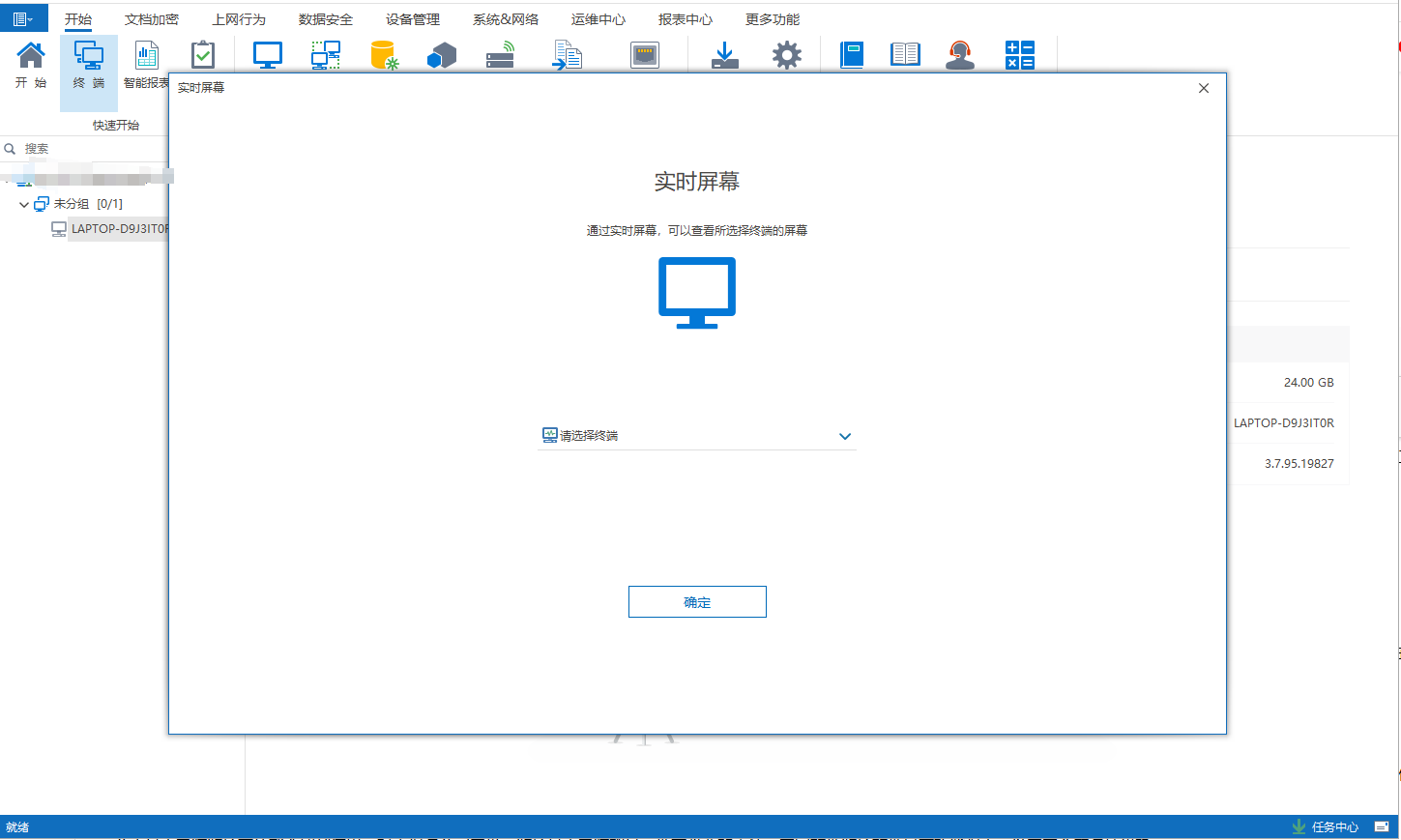Click the large blue monitor icon in the dialog
The image size is (1401, 840).
coord(697,293)
